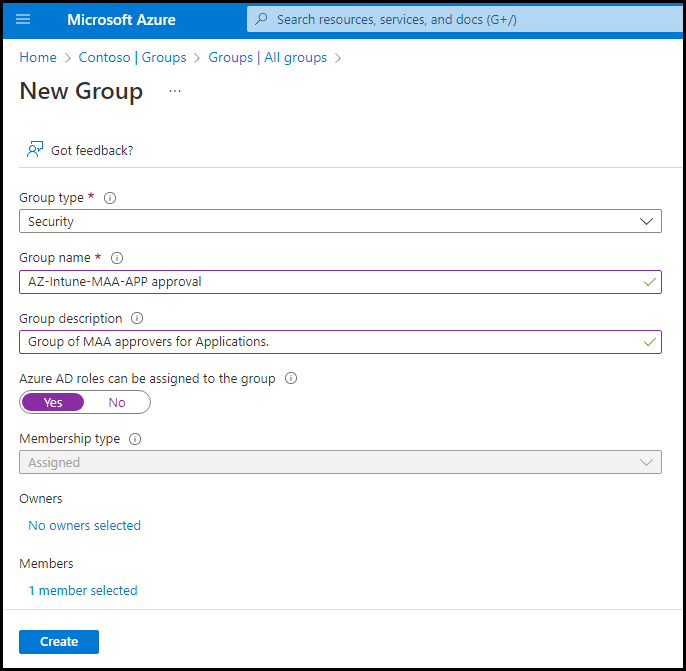Open the 1 member selected link
686x671 pixels.
click(83, 591)
